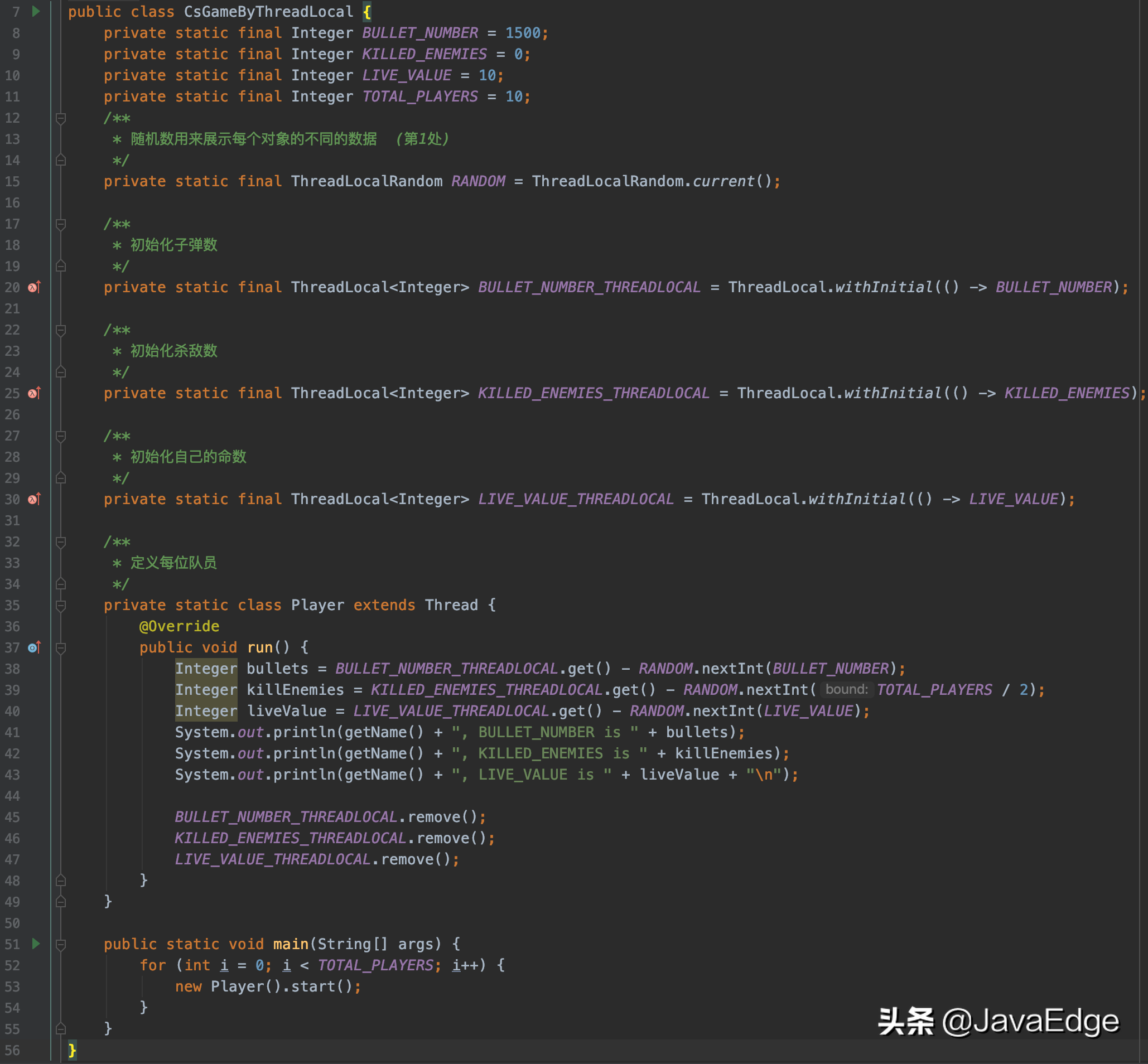The image size is (1148, 1064).
Task: Click the gutter marker on line 20
Action: (x=35, y=287)
